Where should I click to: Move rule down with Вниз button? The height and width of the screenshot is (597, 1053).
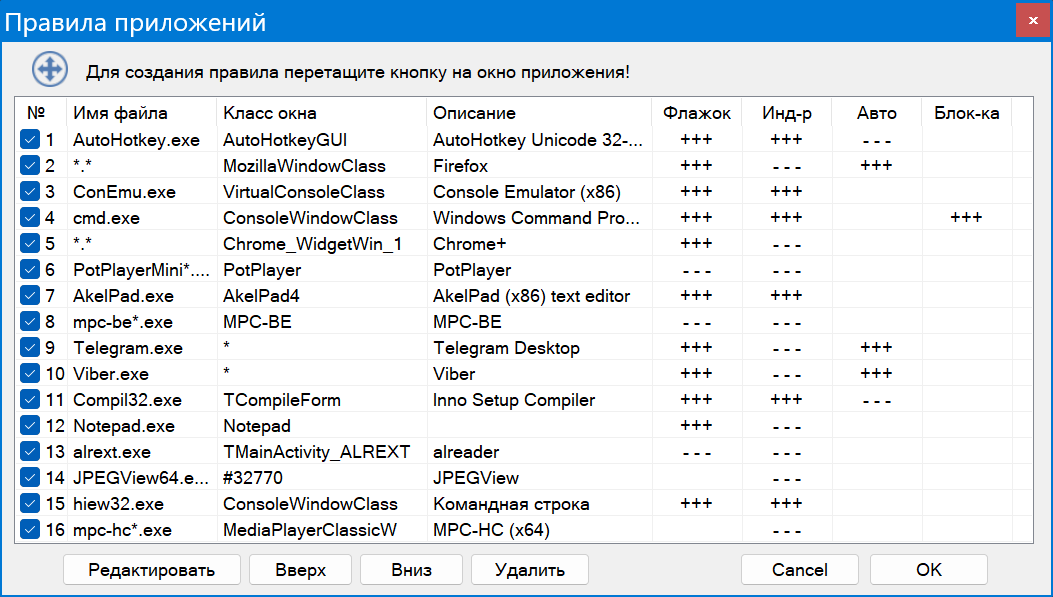pos(412,569)
